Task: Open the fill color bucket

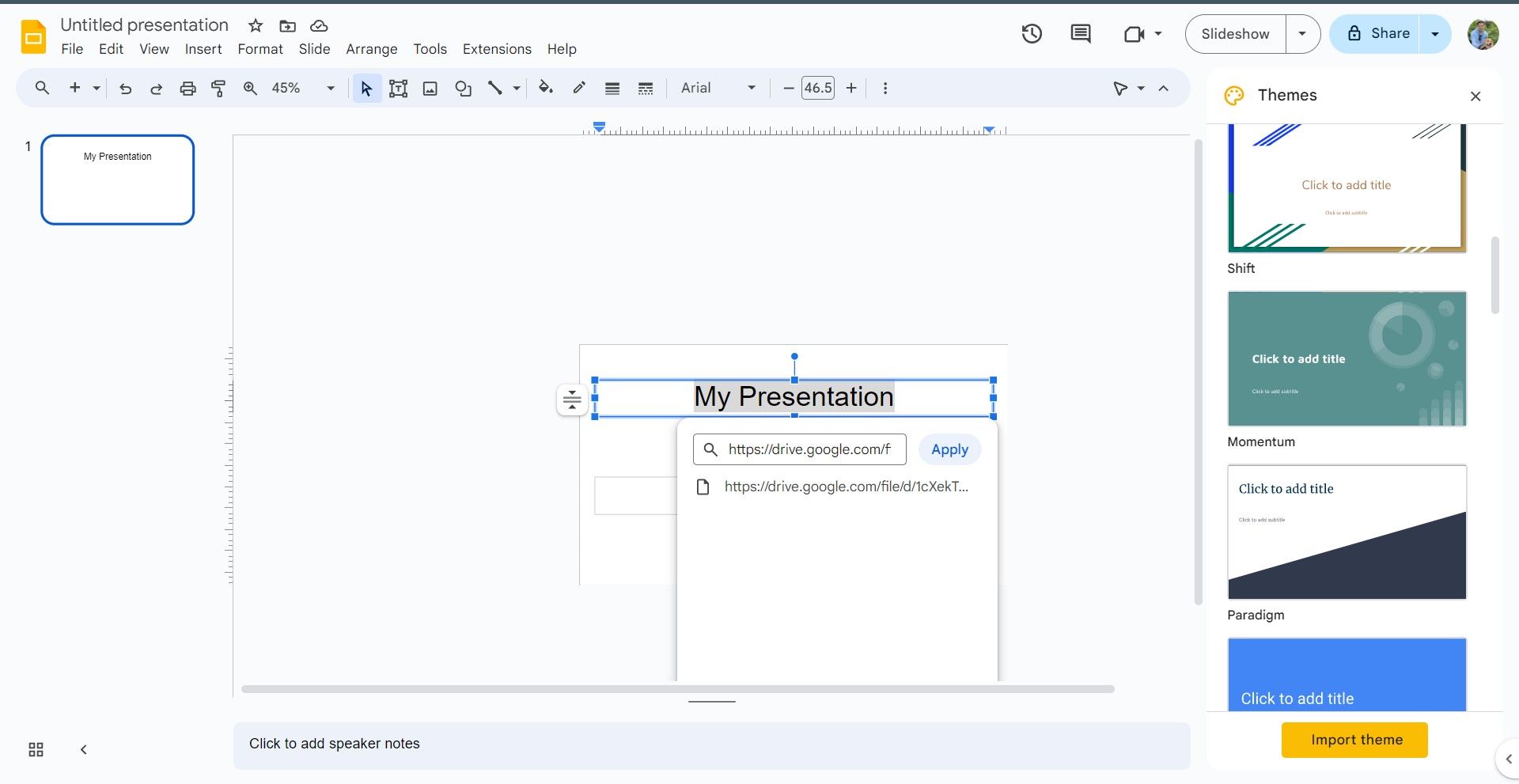Action: (545, 88)
